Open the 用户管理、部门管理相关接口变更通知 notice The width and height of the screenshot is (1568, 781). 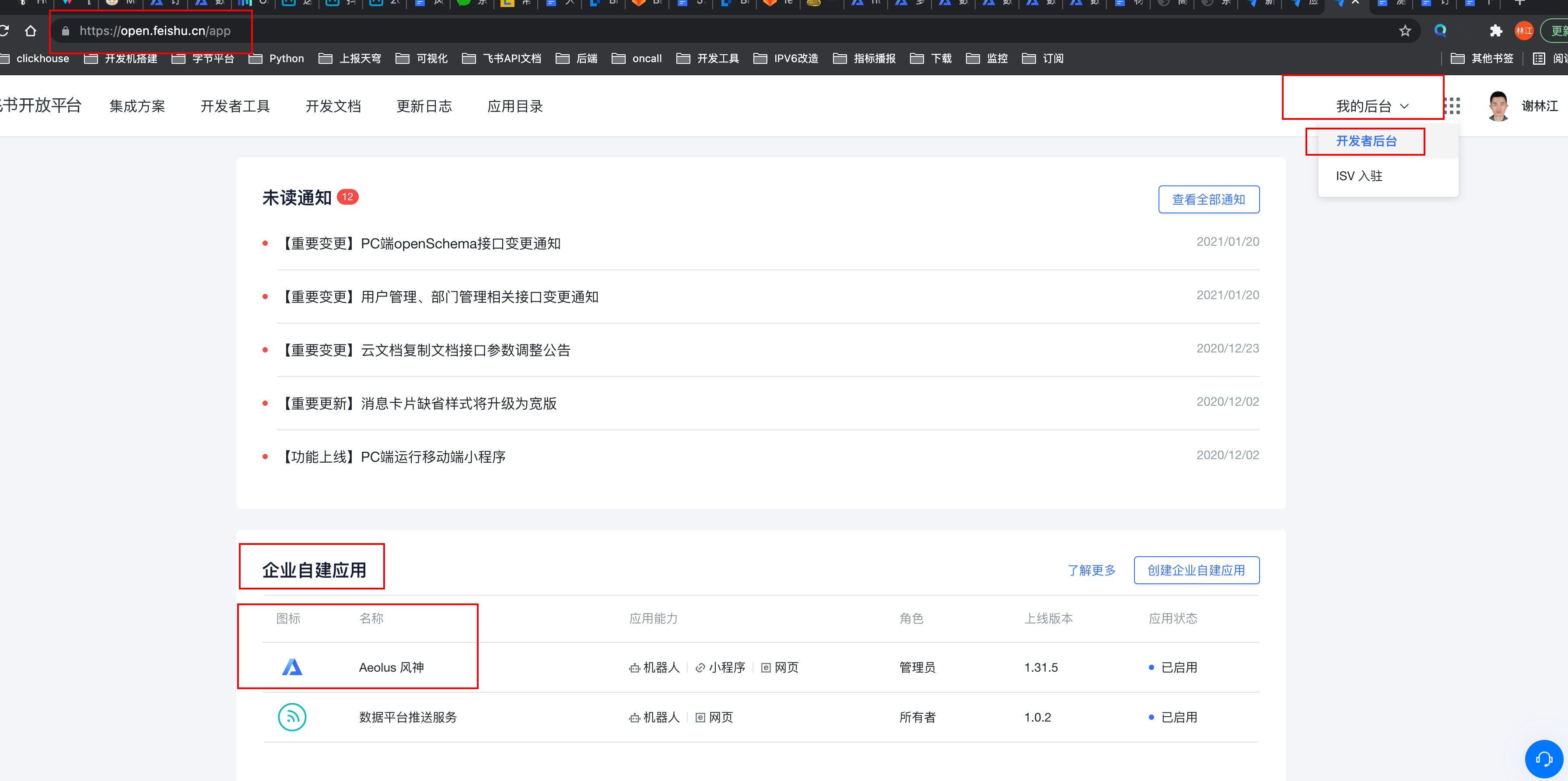[438, 297]
